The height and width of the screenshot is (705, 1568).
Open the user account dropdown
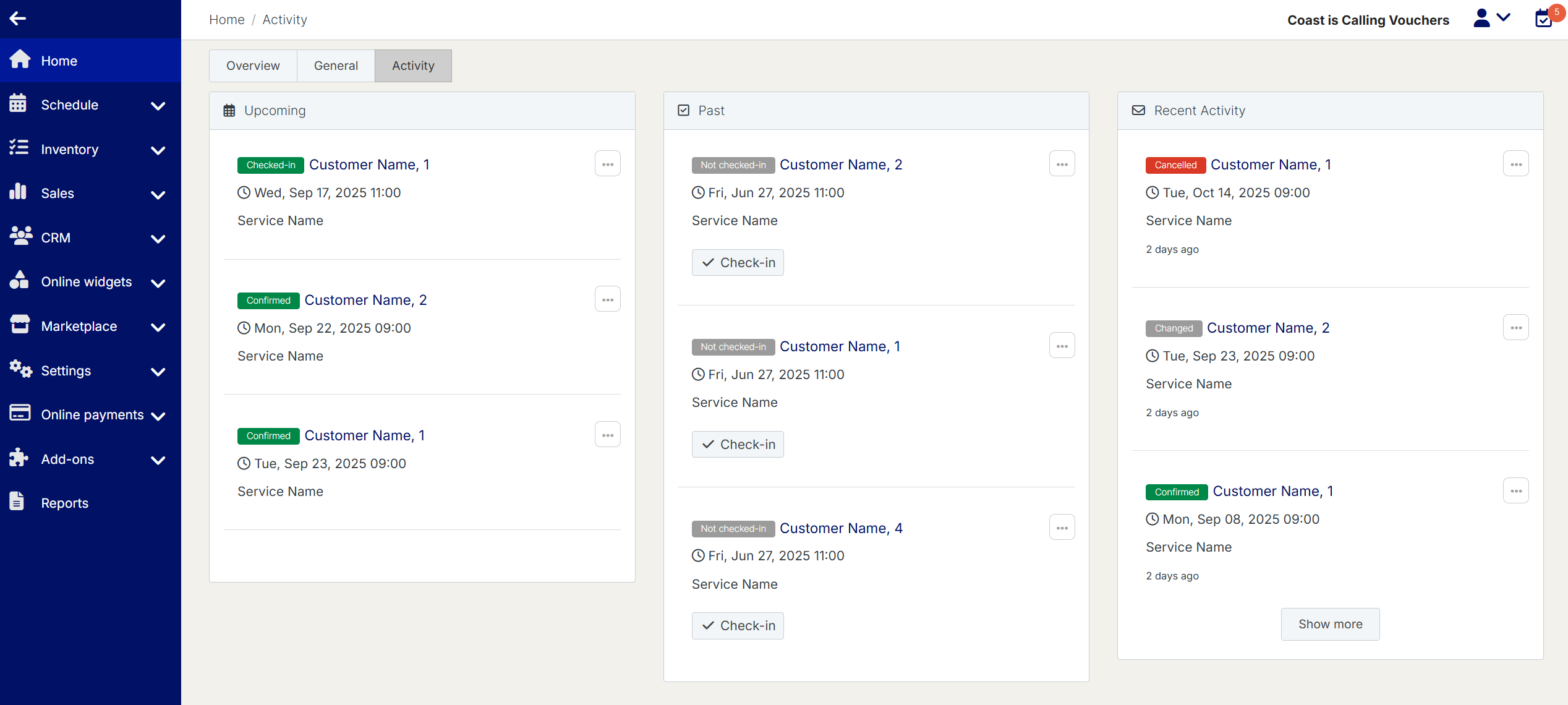[1491, 19]
